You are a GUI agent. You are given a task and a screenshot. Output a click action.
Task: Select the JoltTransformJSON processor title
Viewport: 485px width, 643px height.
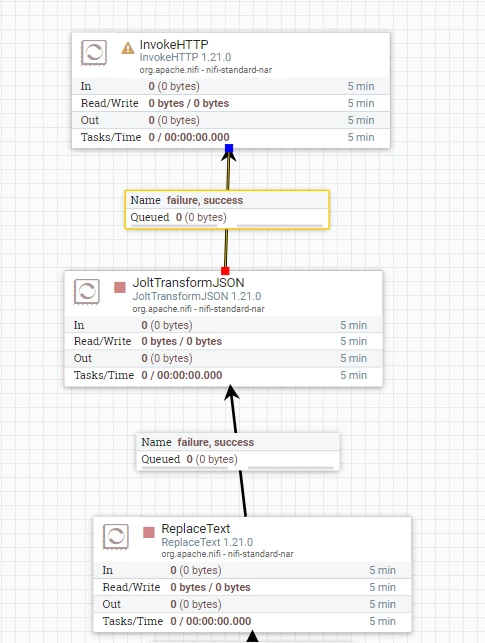pyautogui.click(x=188, y=283)
